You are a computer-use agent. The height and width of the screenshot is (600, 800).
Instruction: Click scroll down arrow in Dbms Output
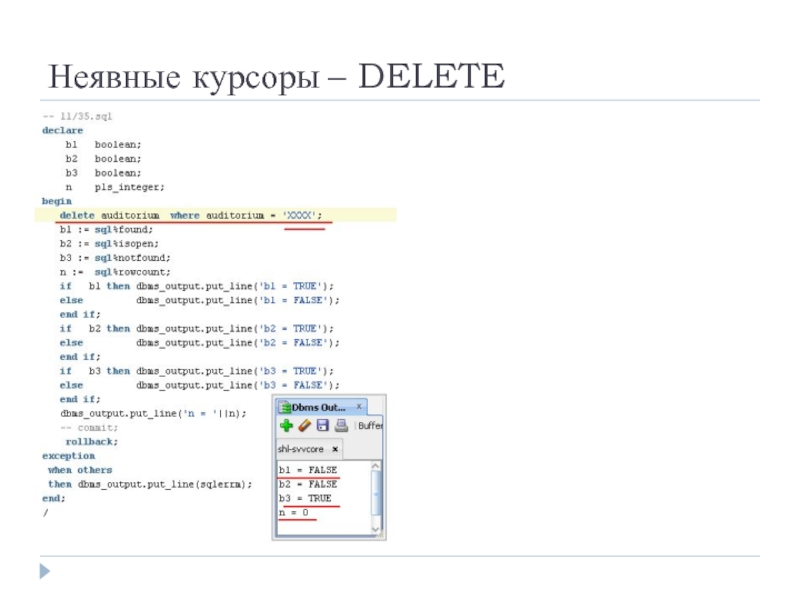(x=376, y=529)
